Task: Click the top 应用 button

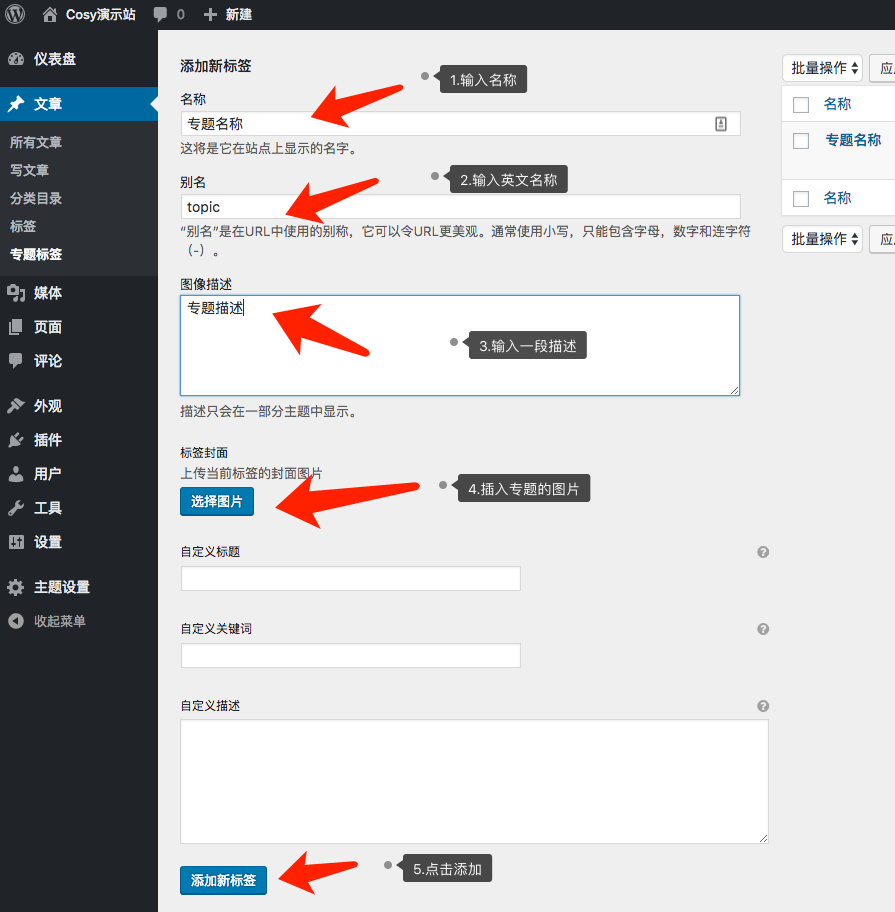Action: point(883,68)
